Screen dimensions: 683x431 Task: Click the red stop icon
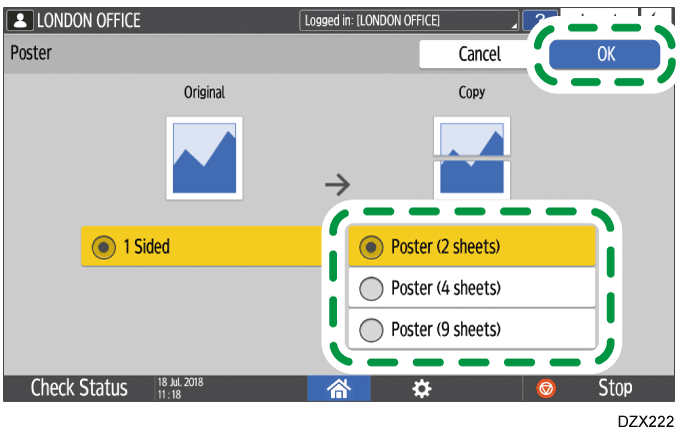548,388
